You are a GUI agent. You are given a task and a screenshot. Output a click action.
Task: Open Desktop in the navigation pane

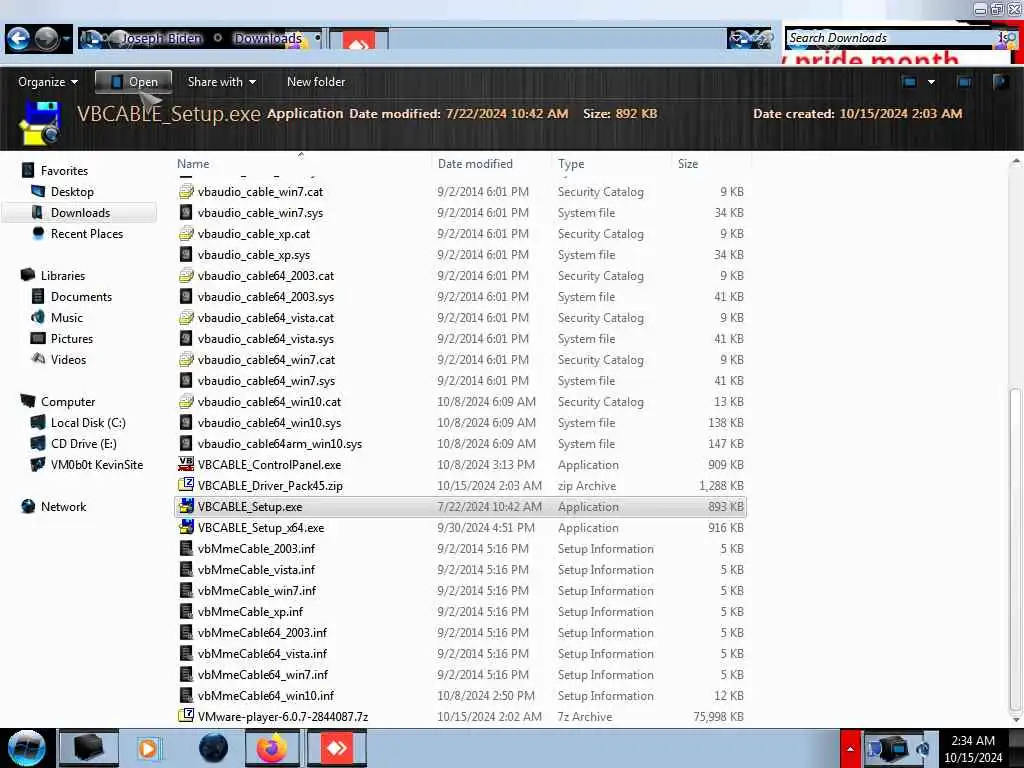(x=72, y=191)
